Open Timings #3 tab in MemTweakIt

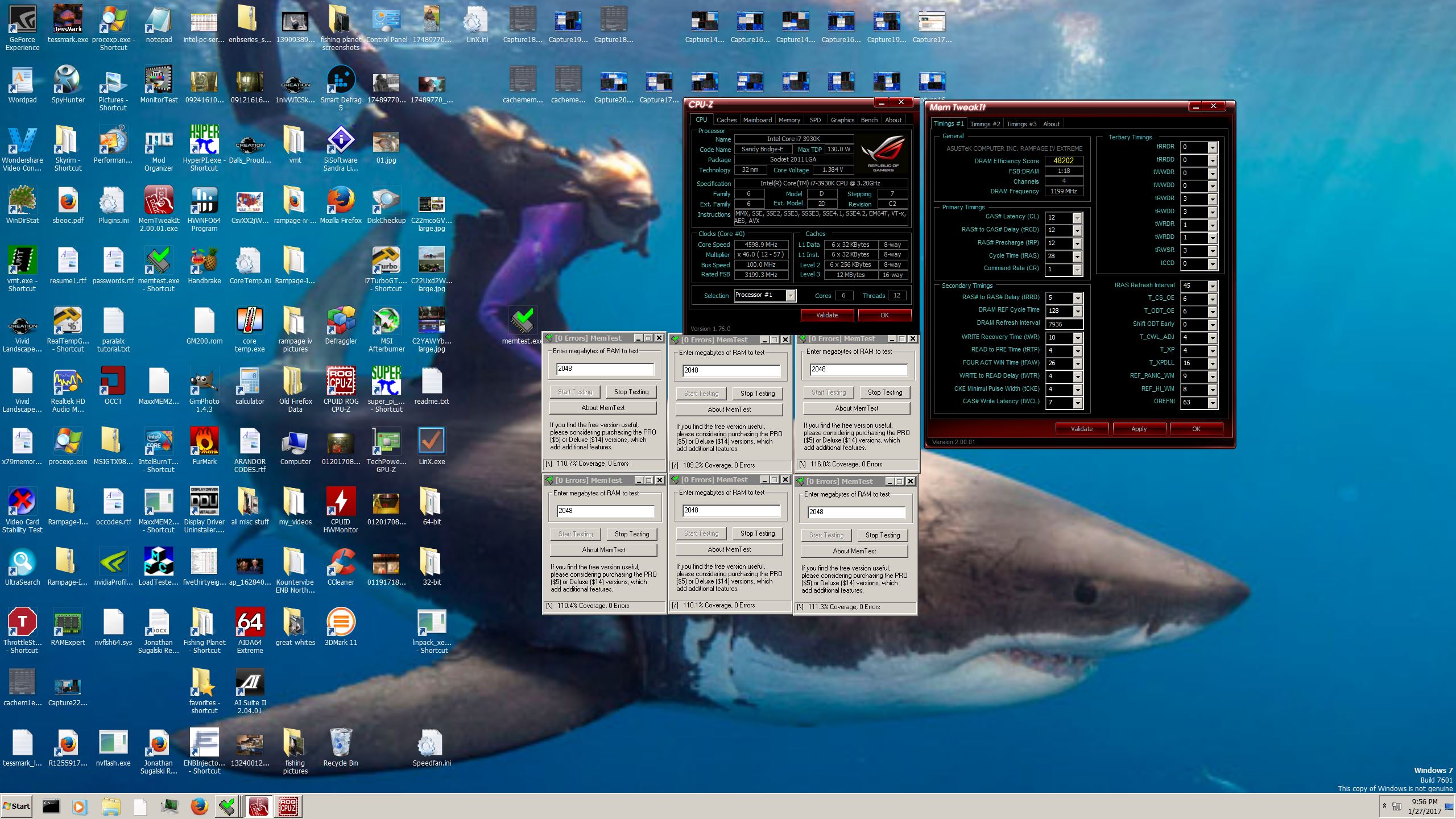tap(1021, 124)
